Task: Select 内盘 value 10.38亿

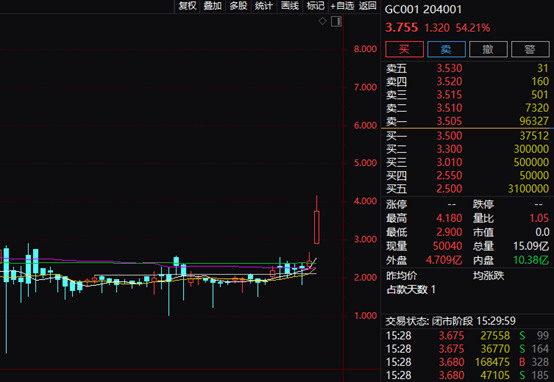Action: (x=531, y=260)
